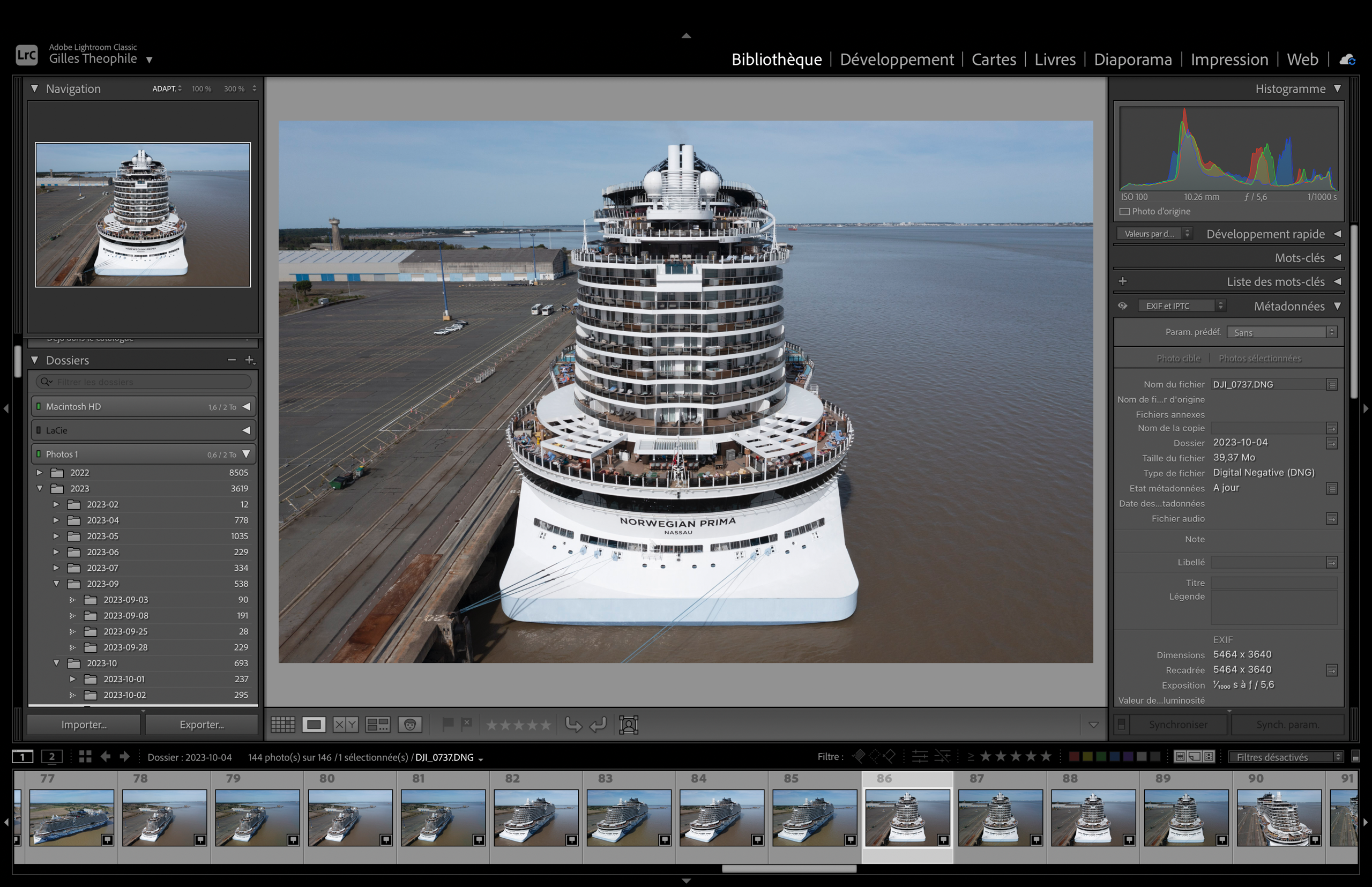
Task: Open the Diaporama module
Action: coord(1132,59)
